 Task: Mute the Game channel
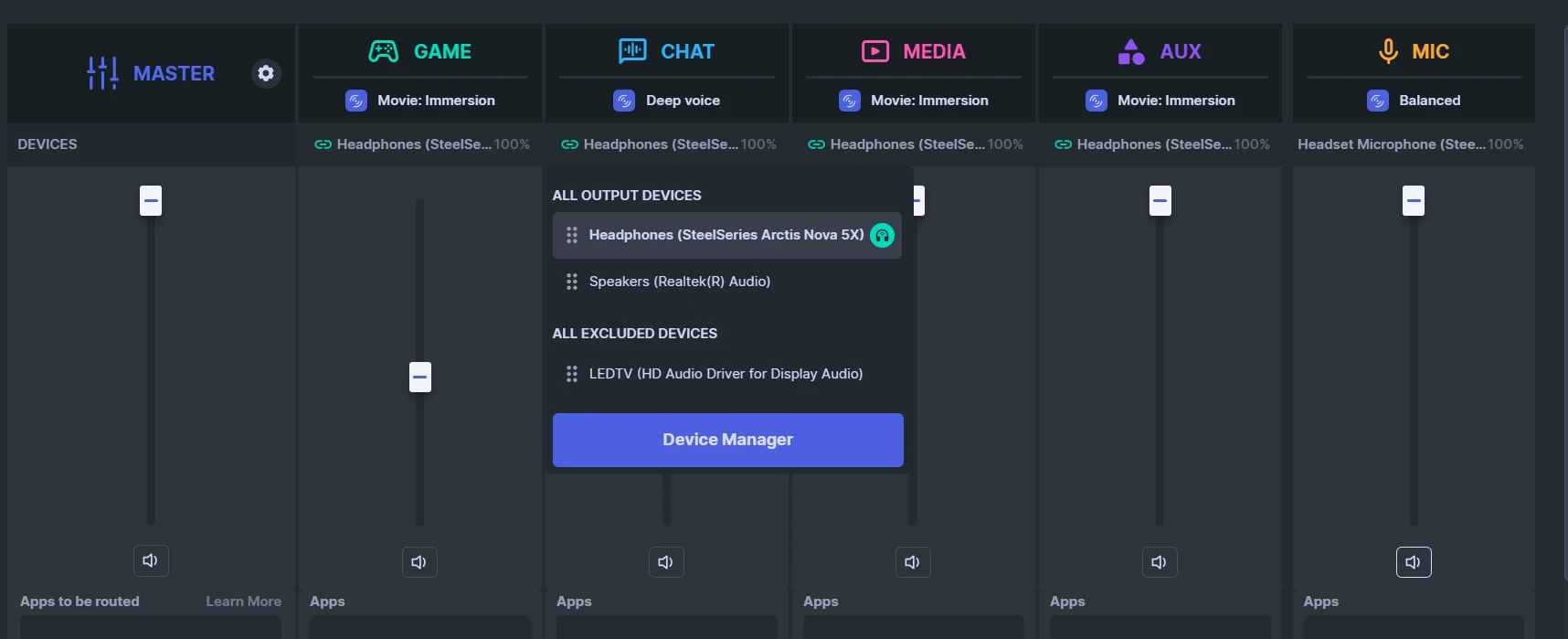click(419, 562)
